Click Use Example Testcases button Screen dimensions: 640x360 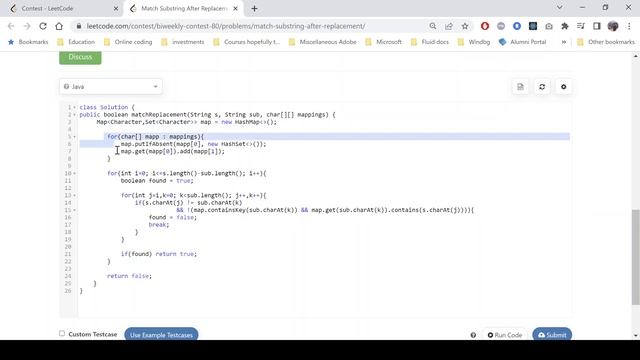click(x=161, y=335)
